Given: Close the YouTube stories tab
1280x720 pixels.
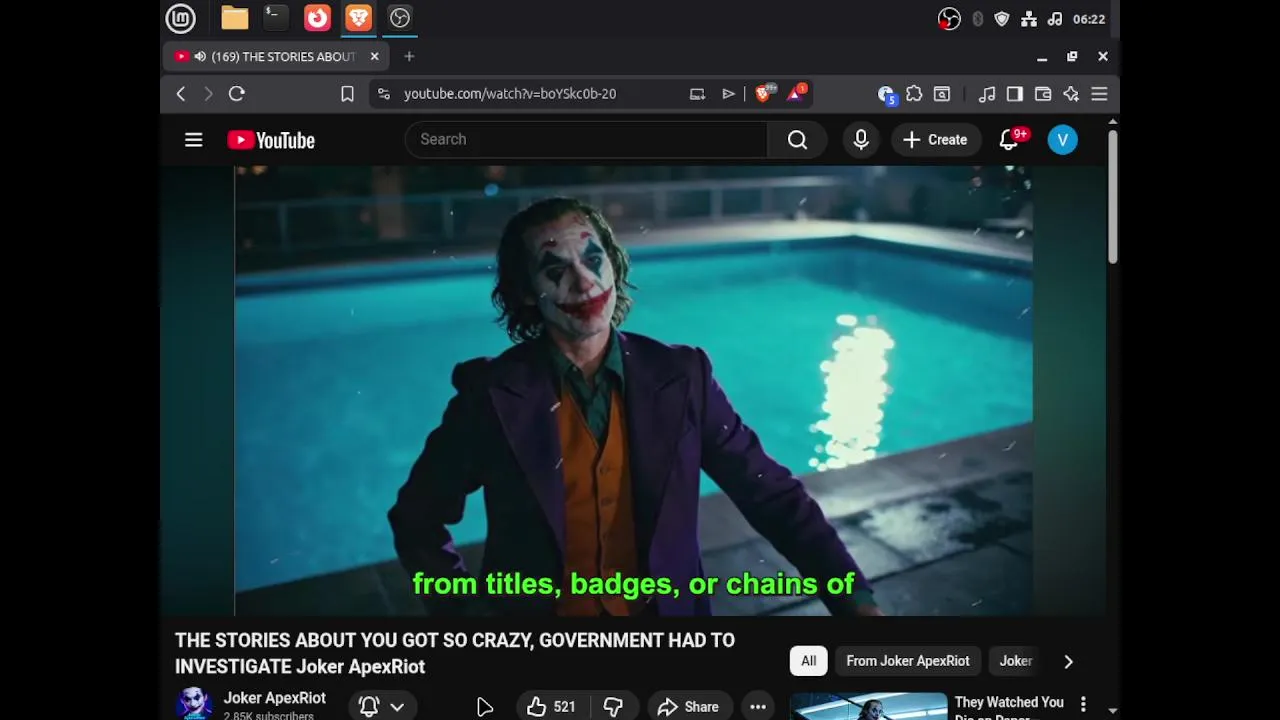Looking at the screenshot, I should click(x=375, y=57).
